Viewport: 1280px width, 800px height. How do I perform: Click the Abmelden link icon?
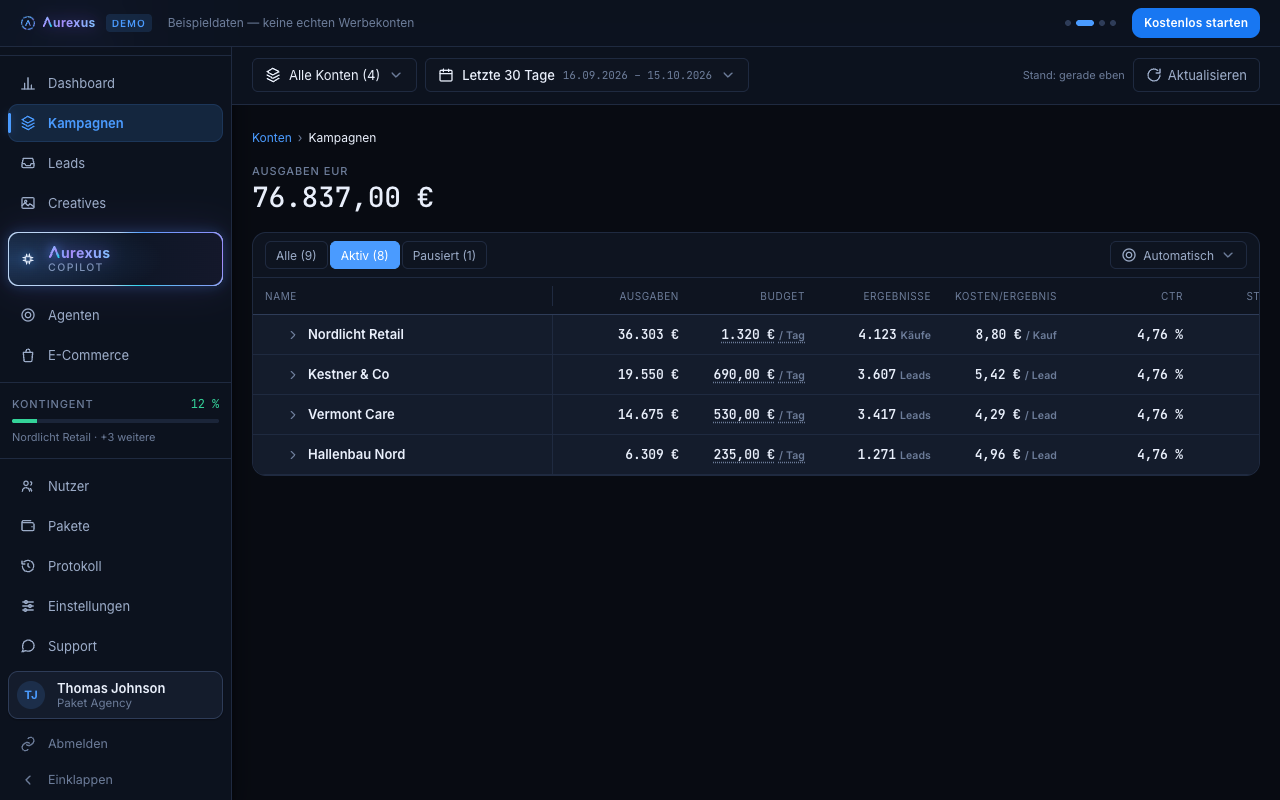[x=28, y=744]
